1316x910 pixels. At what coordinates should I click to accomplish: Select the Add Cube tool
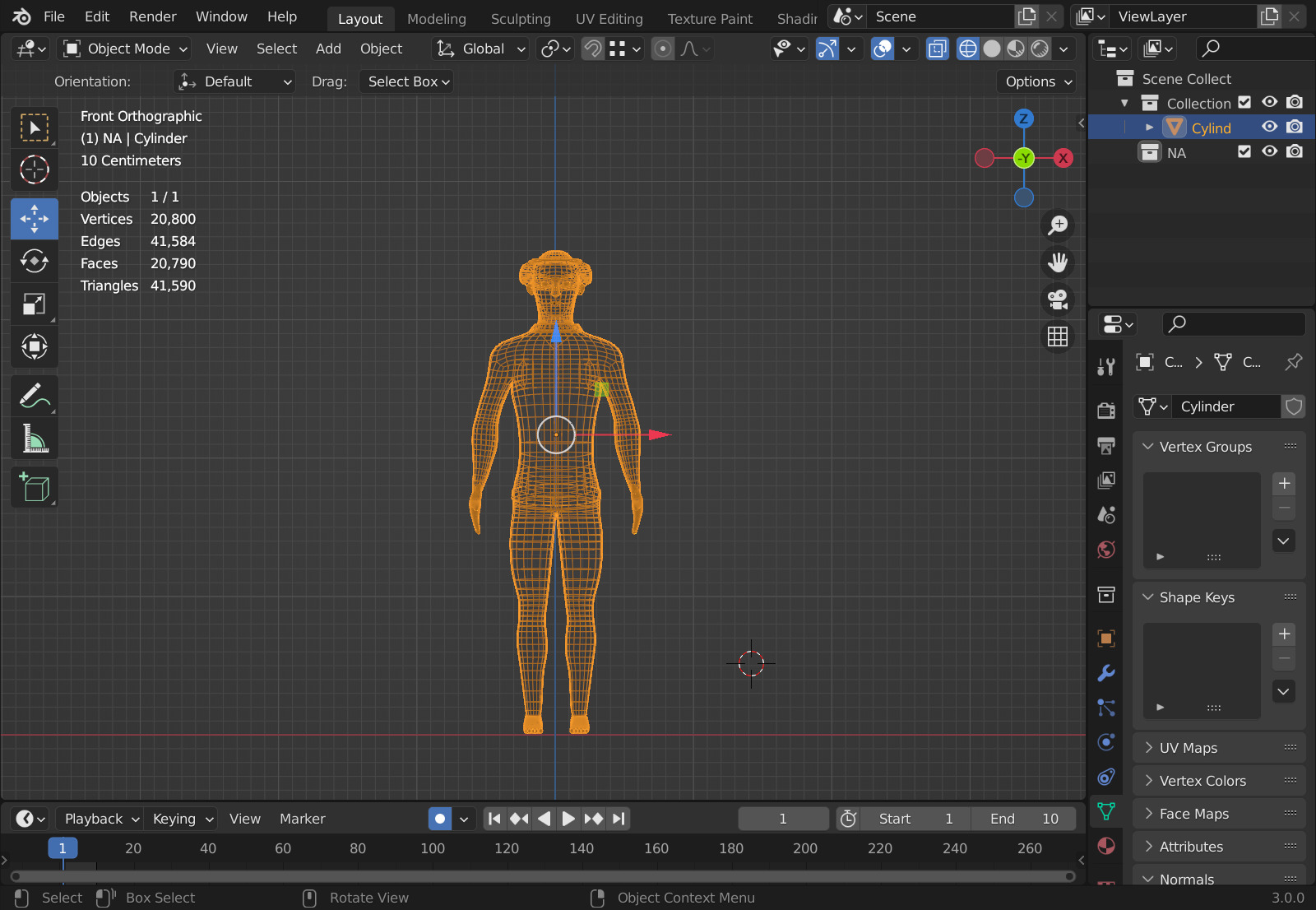tap(35, 487)
